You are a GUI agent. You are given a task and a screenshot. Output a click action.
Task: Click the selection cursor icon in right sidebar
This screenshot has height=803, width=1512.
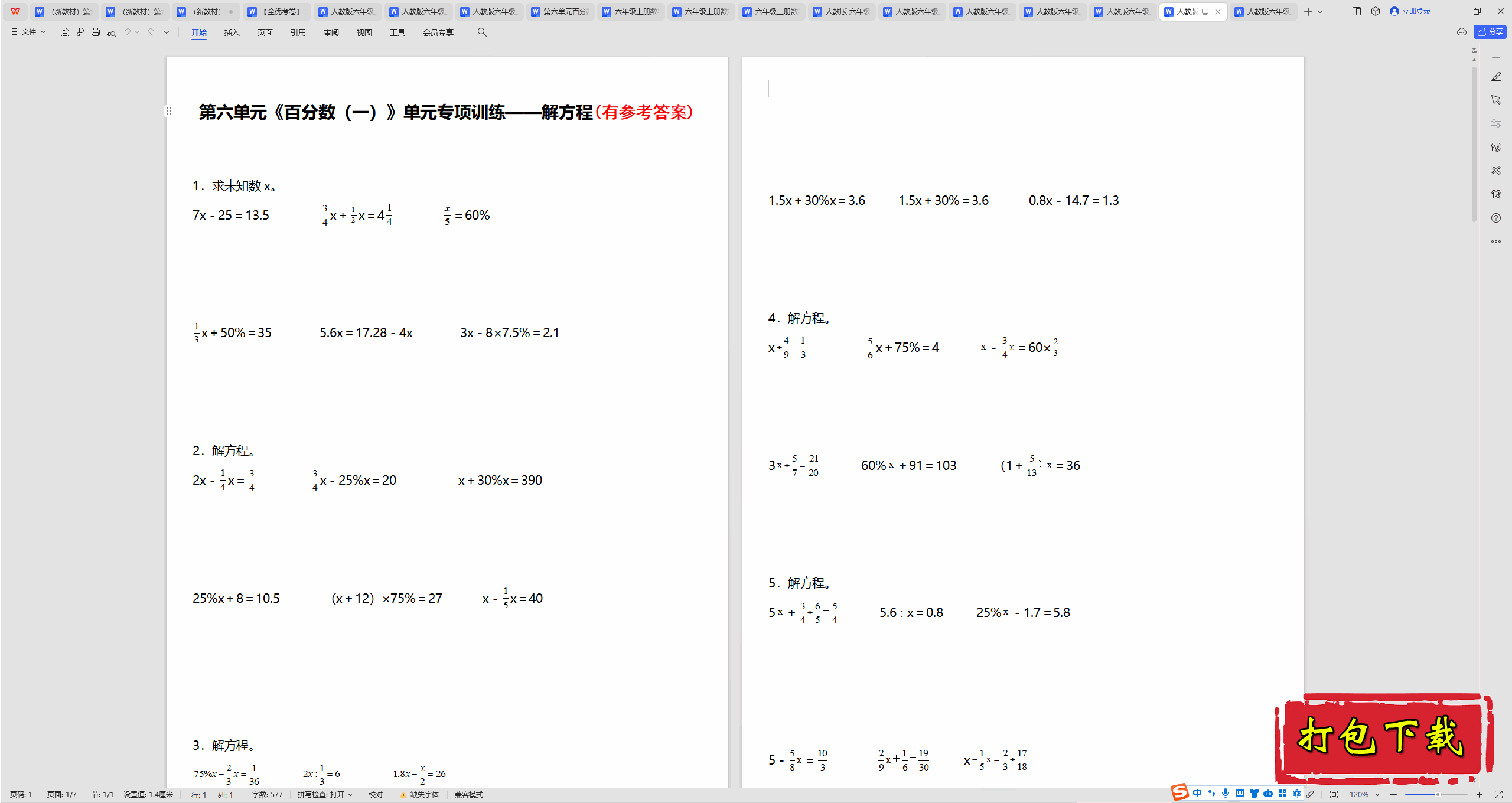tap(1496, 100)
